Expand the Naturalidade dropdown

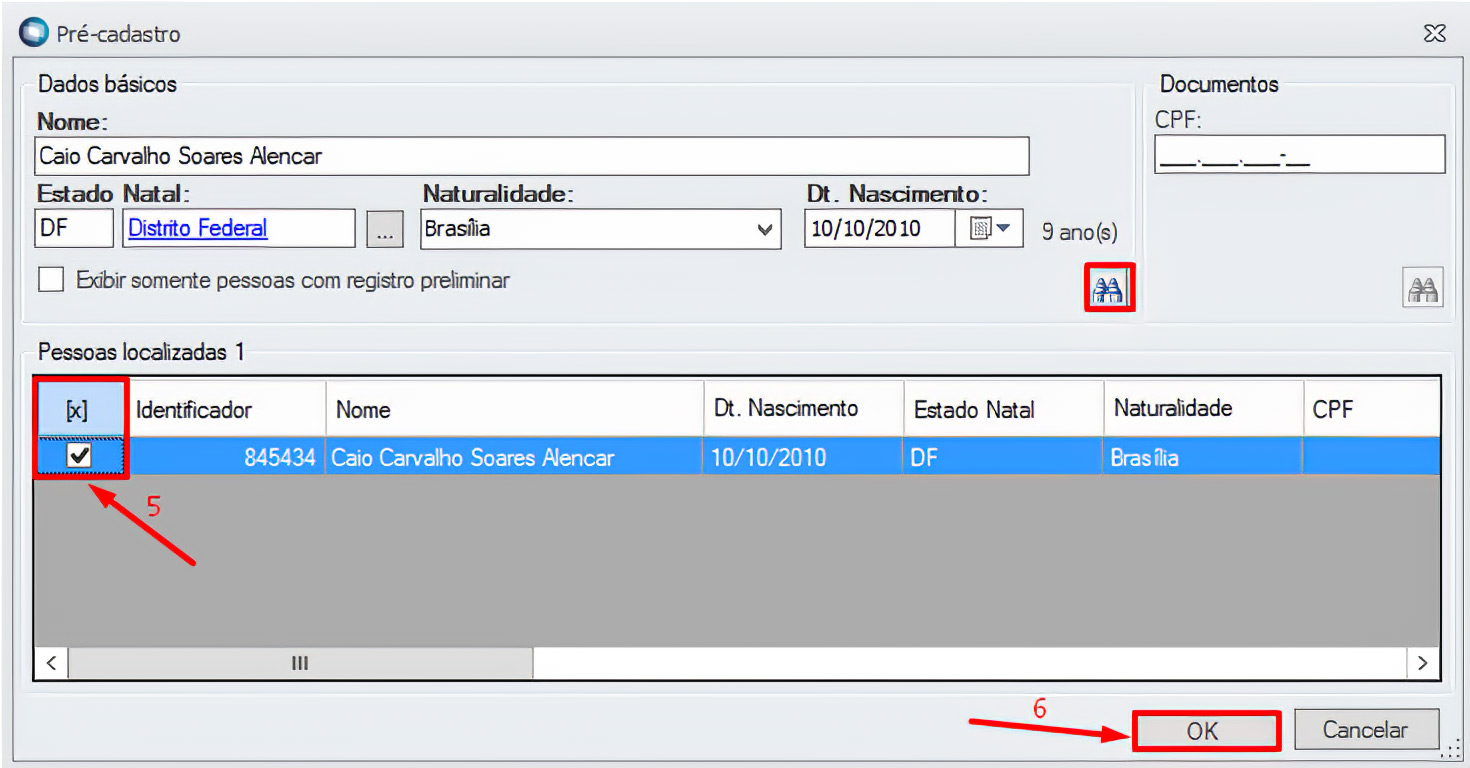click(x=764, y=230)
